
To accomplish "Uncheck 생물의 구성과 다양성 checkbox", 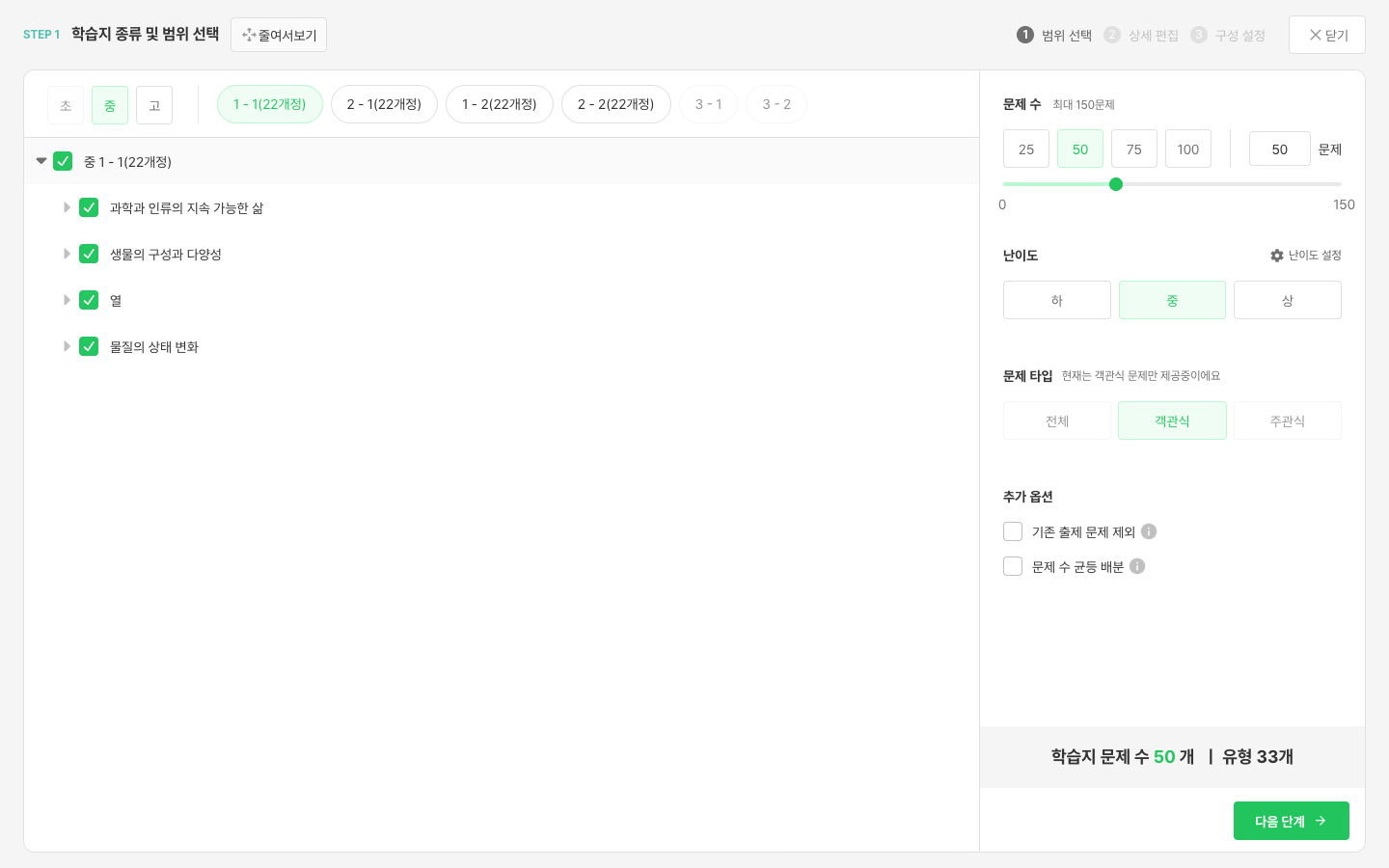I will point(89,254).
